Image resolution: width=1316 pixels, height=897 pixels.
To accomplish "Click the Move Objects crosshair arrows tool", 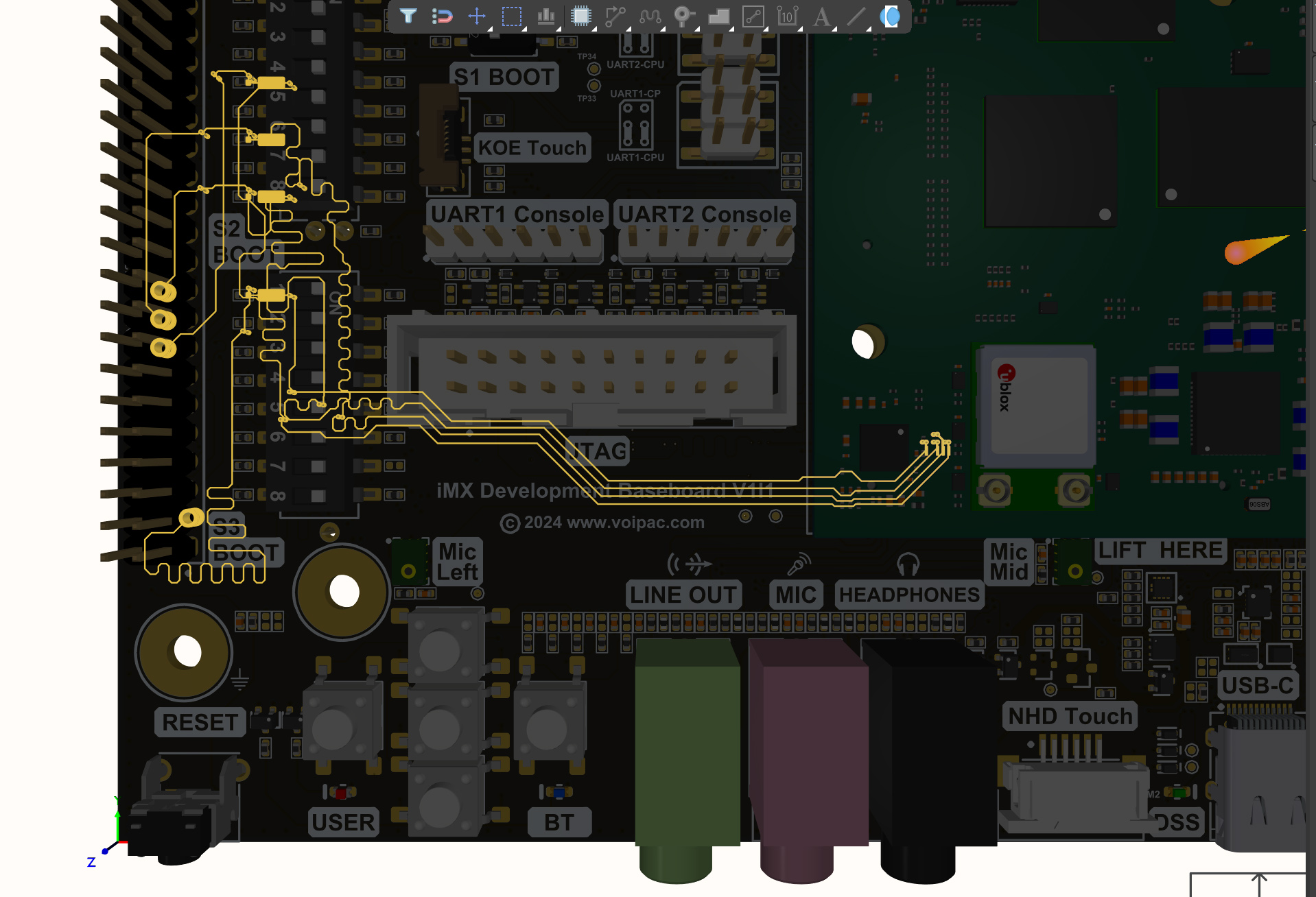I will point(477,16).
